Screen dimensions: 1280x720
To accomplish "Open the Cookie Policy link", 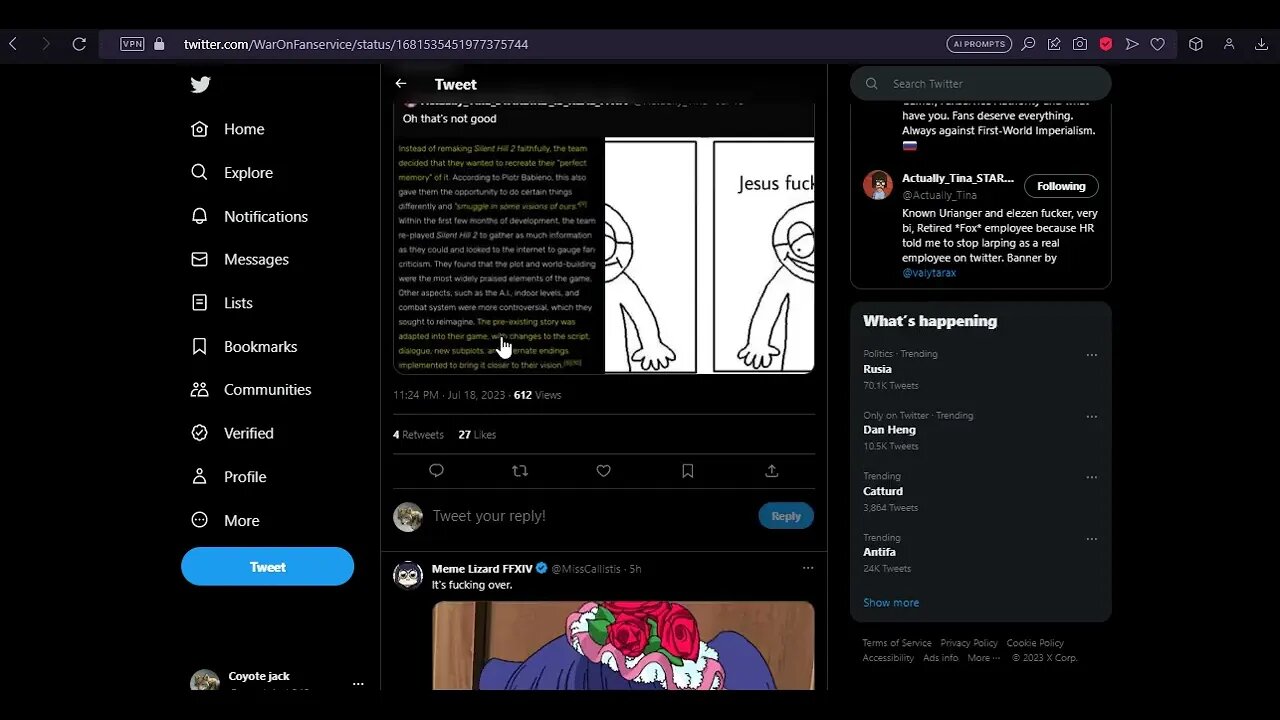I will pos(1035,643).
